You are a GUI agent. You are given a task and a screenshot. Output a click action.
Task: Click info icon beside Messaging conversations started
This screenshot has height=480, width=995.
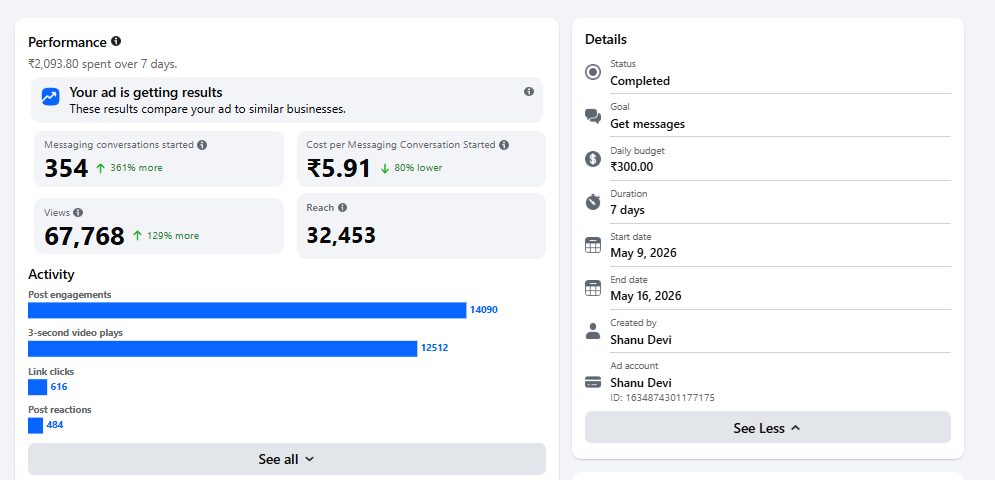(x=202, y=145)
